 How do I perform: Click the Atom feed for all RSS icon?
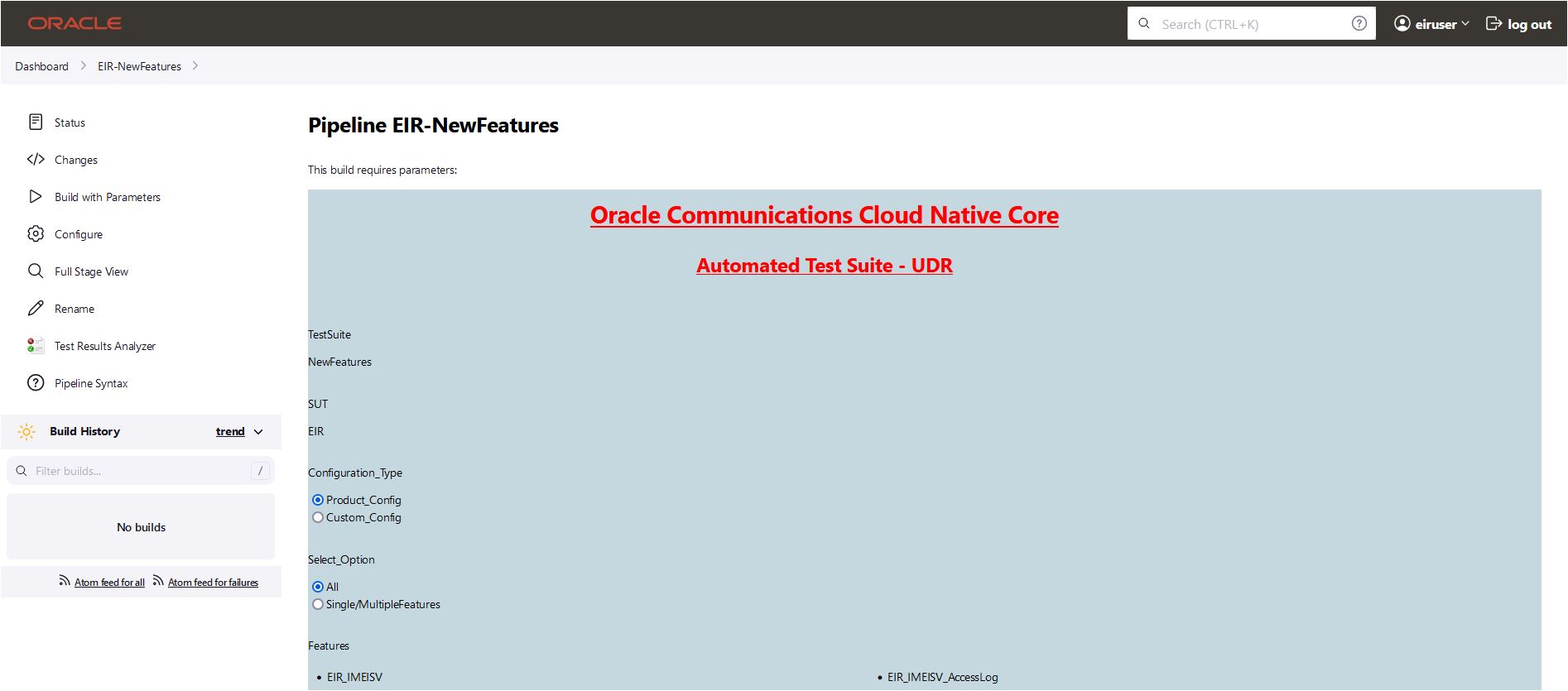65,581
